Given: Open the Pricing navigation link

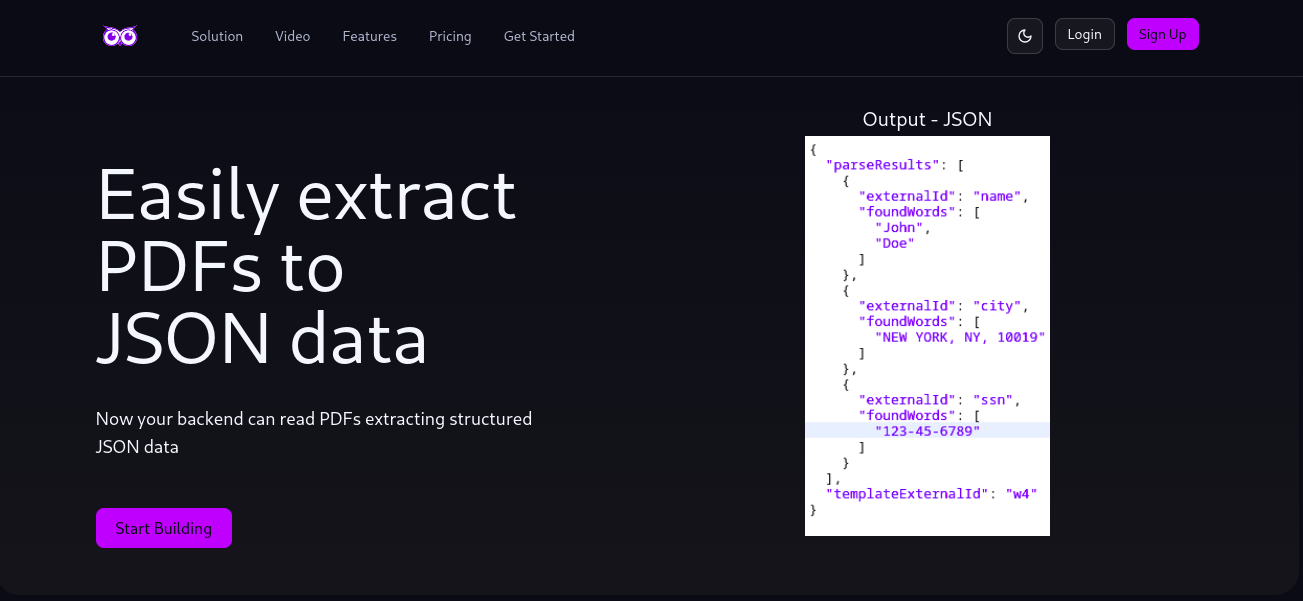Looking at the screenshot, I should [x=450, y=36].
